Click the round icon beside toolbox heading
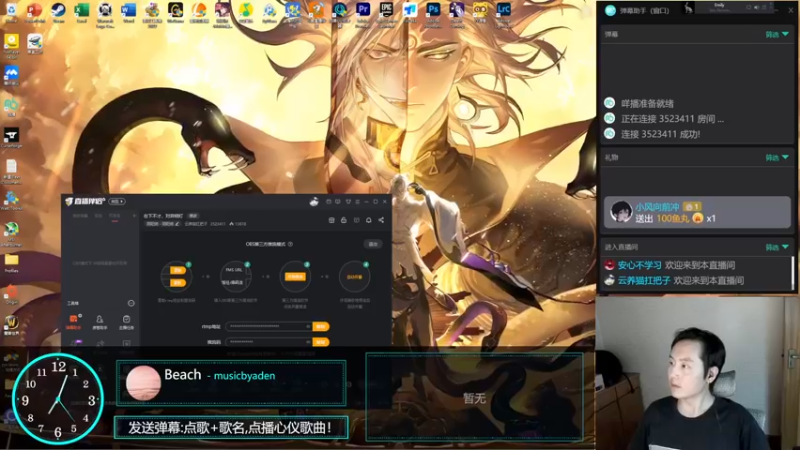The height and width of the screenshot is (450, 800). pos(131,303)
